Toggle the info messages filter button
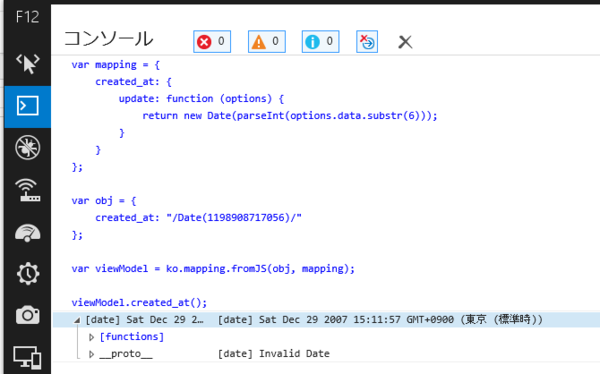Viewport: 600px width, 374px height. click(321, 41)
